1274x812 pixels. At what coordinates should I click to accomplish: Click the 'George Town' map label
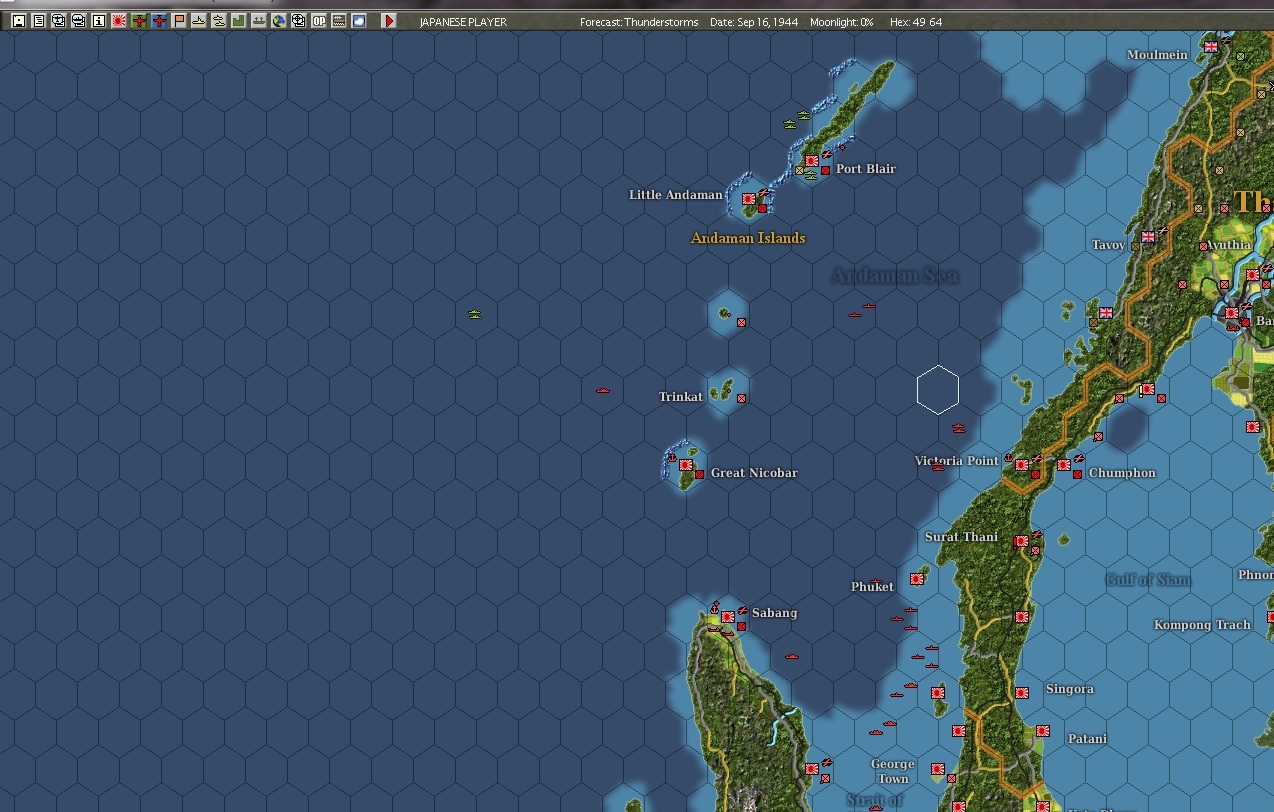tap(892, 771)
